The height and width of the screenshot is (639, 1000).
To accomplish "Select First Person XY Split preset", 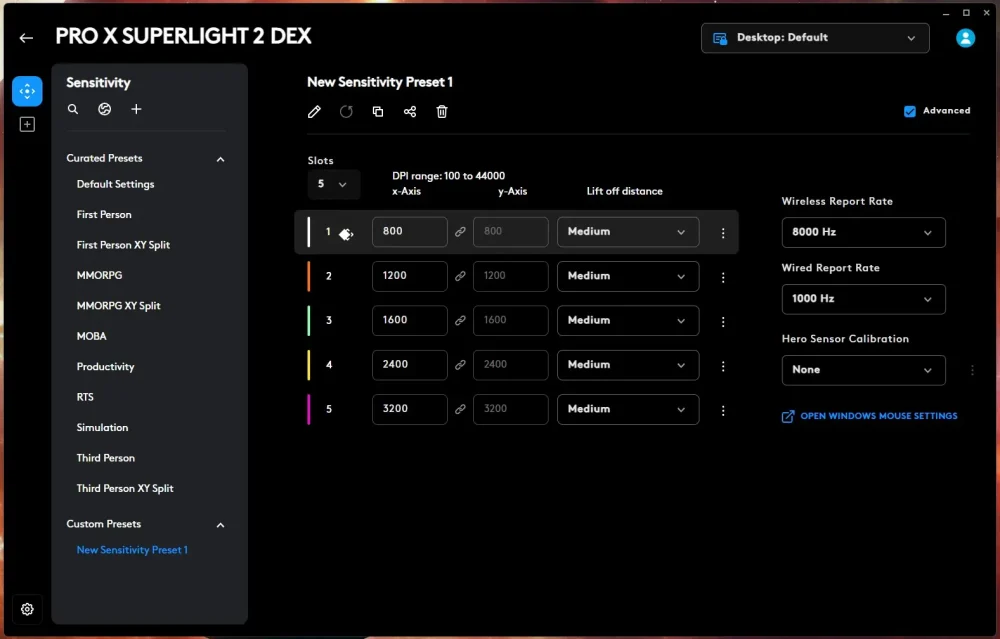I will coord(123,245).
